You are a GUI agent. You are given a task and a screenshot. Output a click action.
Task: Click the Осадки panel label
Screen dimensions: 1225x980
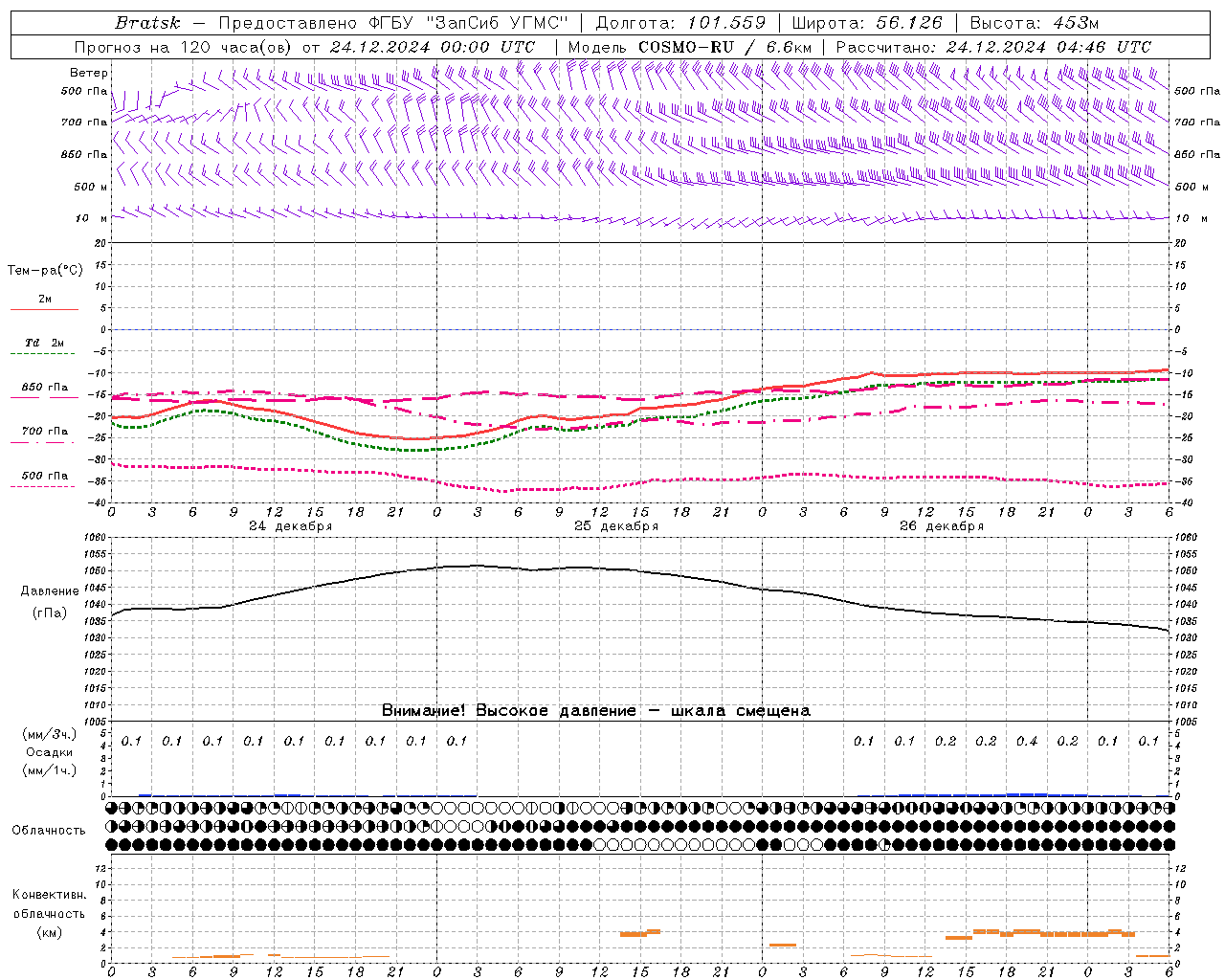[49, 752]
